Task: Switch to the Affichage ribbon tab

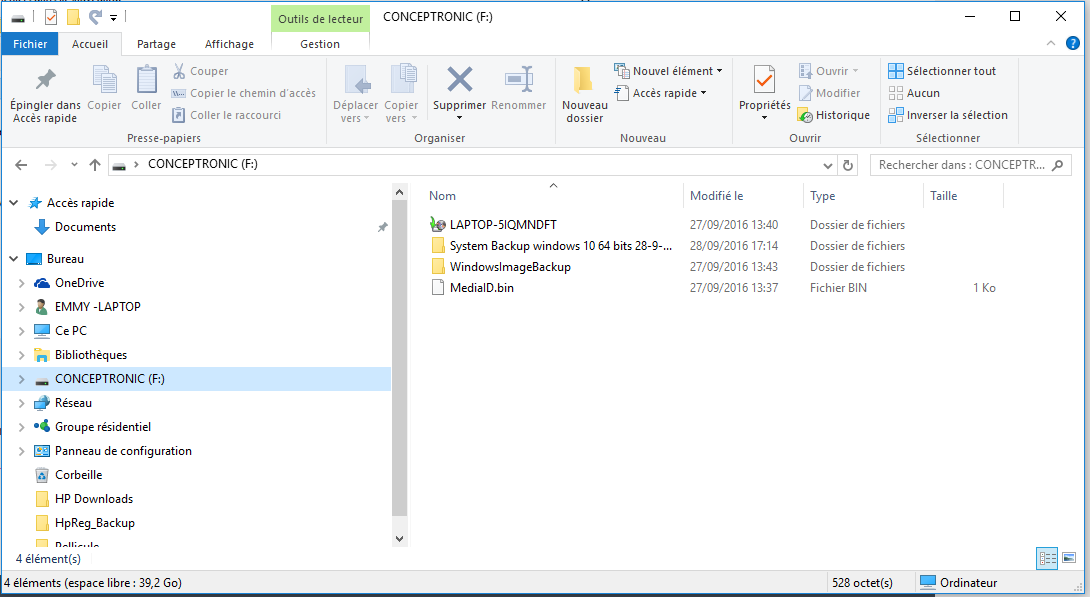Action: [x=229, y=44]
